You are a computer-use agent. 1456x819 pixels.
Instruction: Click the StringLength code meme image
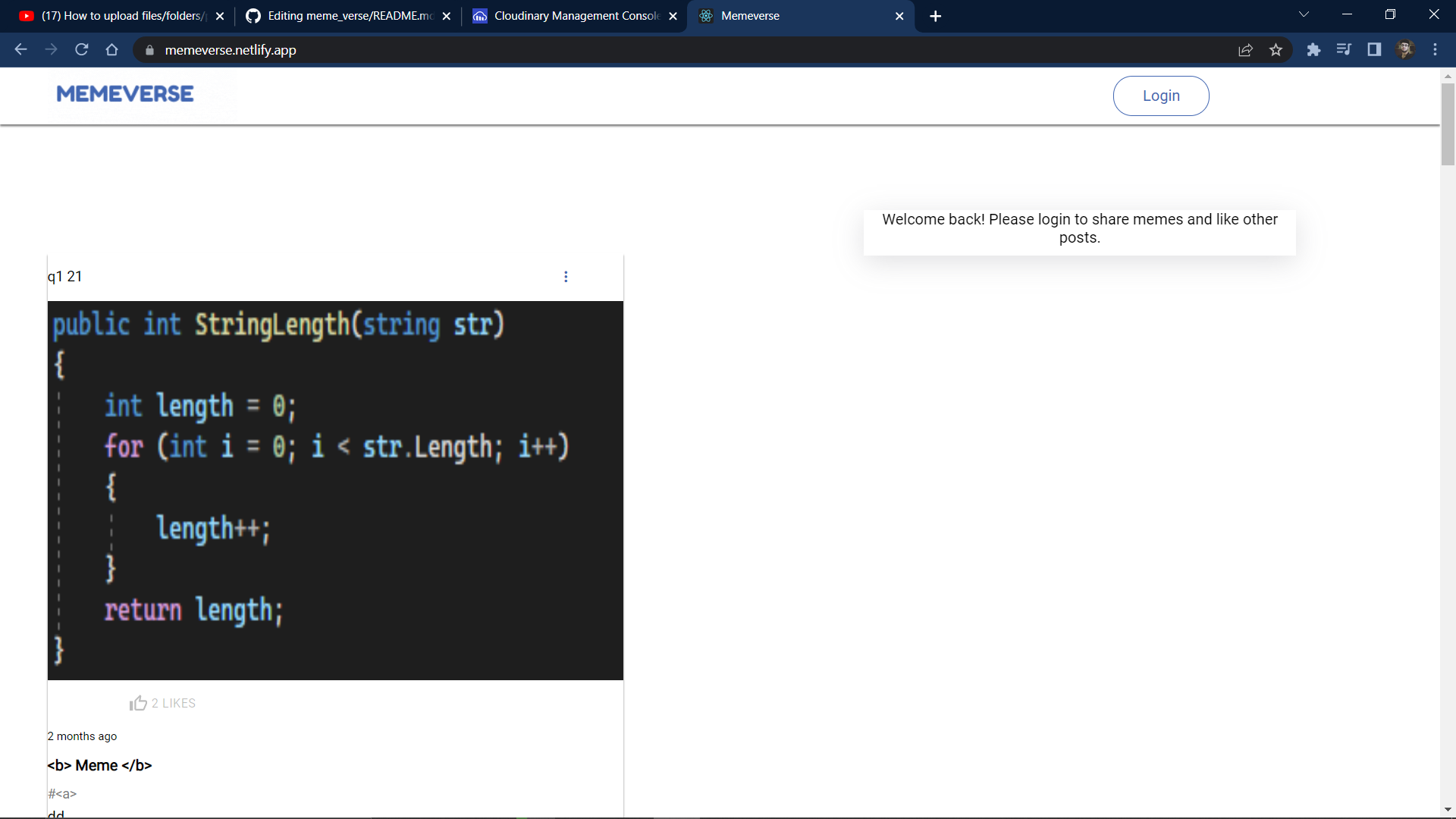[335, 490]
